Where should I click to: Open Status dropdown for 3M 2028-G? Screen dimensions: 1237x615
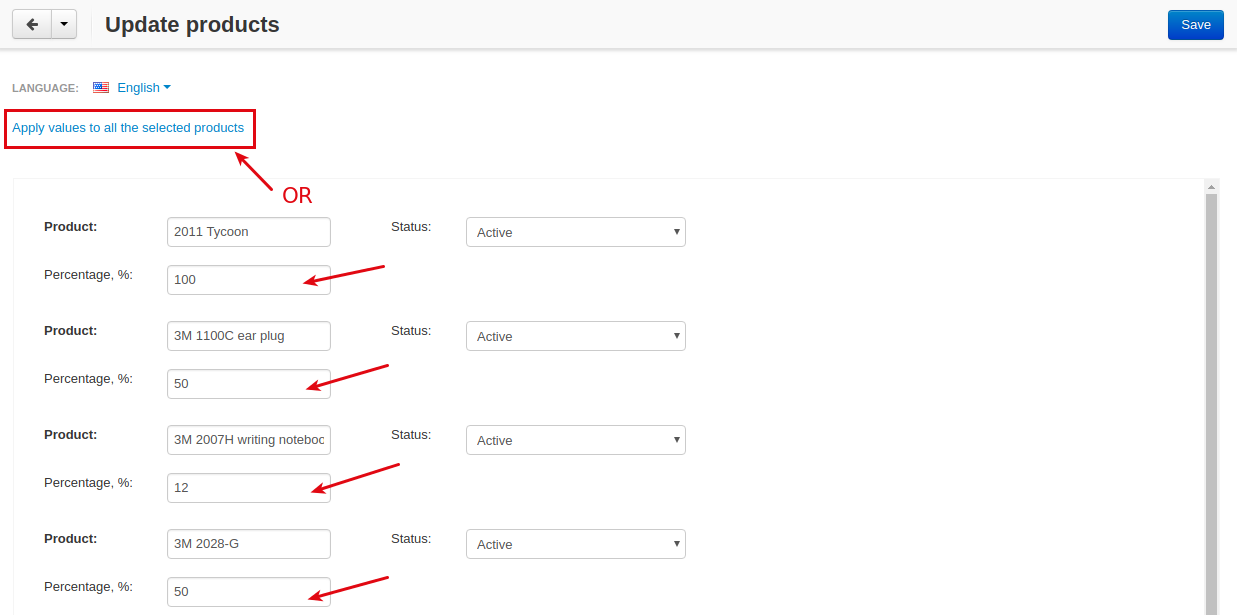pyautogui.click(x=576, y=544)
